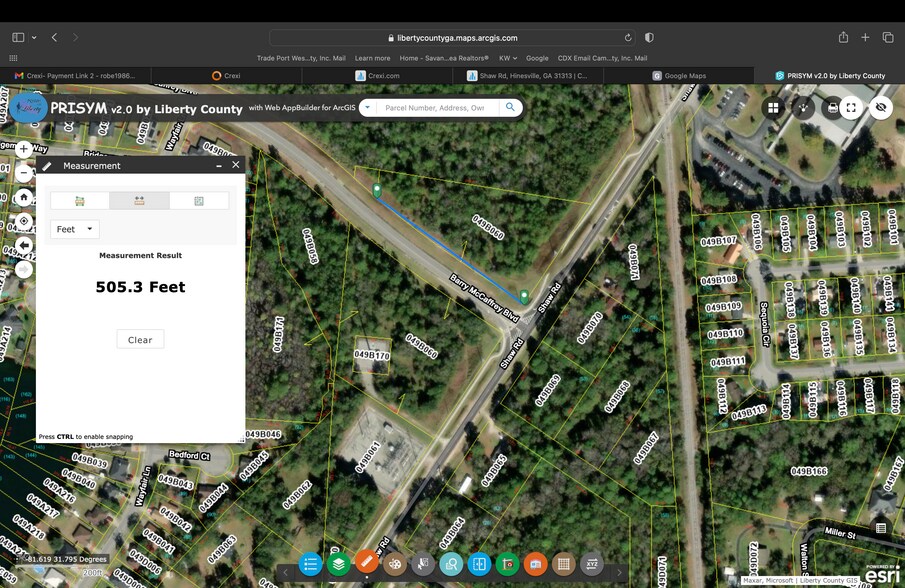Click the Safari address bar

pos(452,38)
